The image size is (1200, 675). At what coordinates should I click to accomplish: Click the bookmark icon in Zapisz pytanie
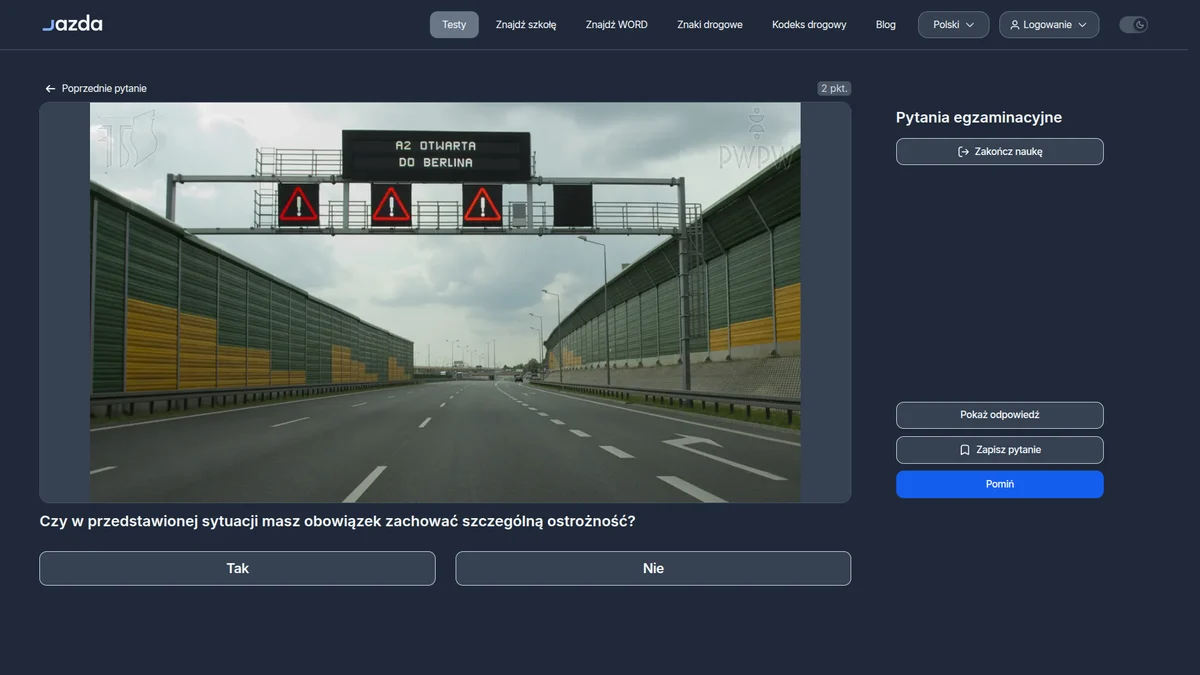(x=965, y=450)
